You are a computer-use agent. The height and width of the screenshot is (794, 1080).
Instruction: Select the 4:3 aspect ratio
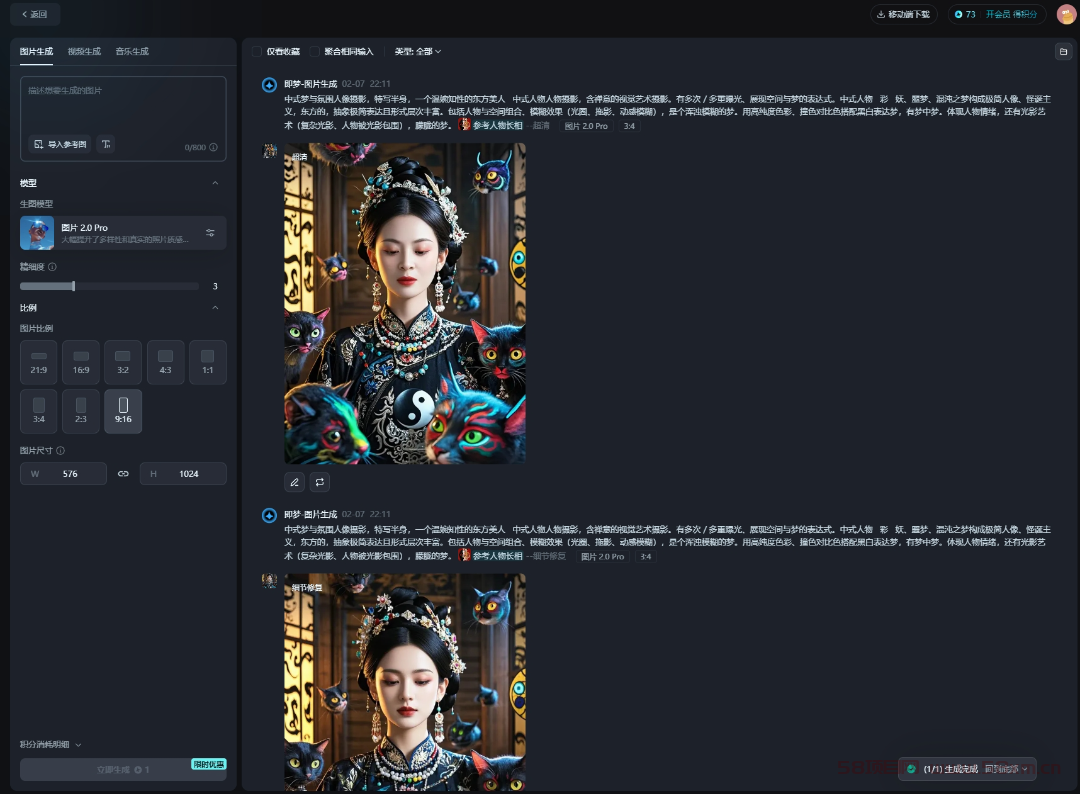(x=165, y=362)
